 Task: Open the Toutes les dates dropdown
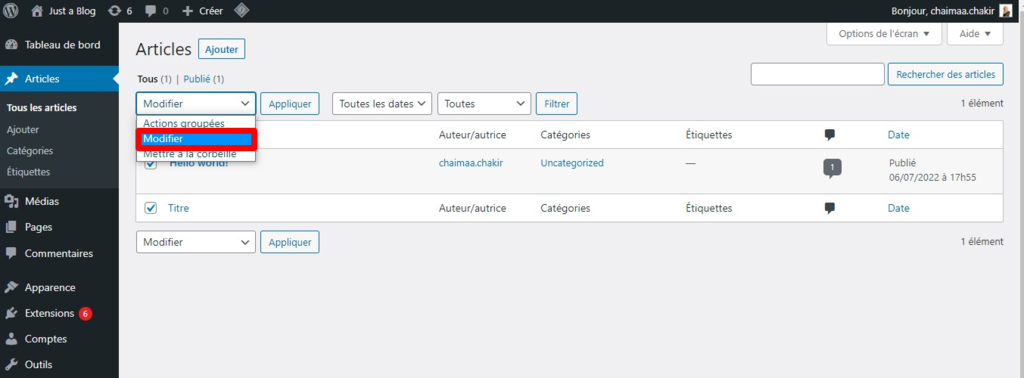tap(383, 103)
